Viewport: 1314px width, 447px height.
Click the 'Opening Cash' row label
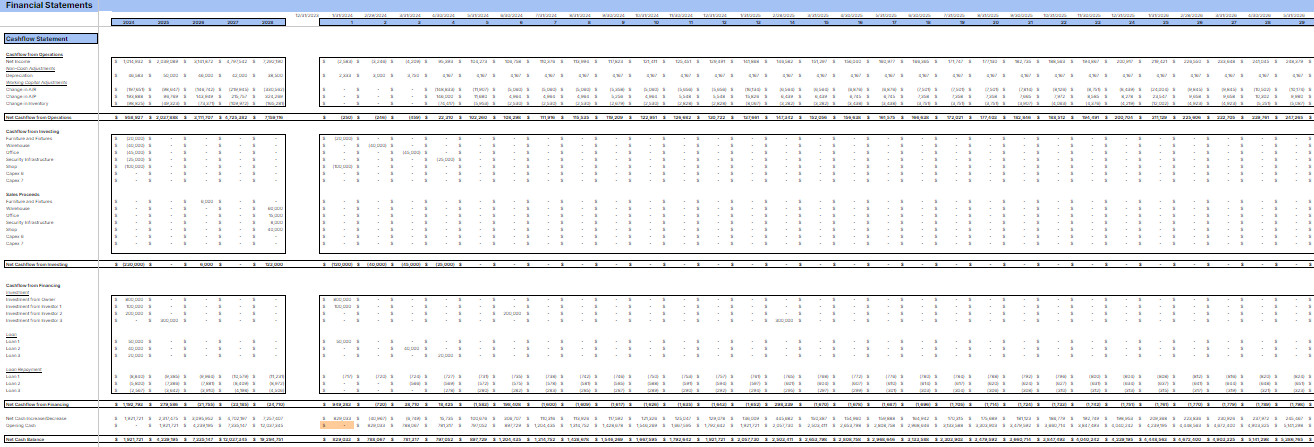[x=19, y=425]
